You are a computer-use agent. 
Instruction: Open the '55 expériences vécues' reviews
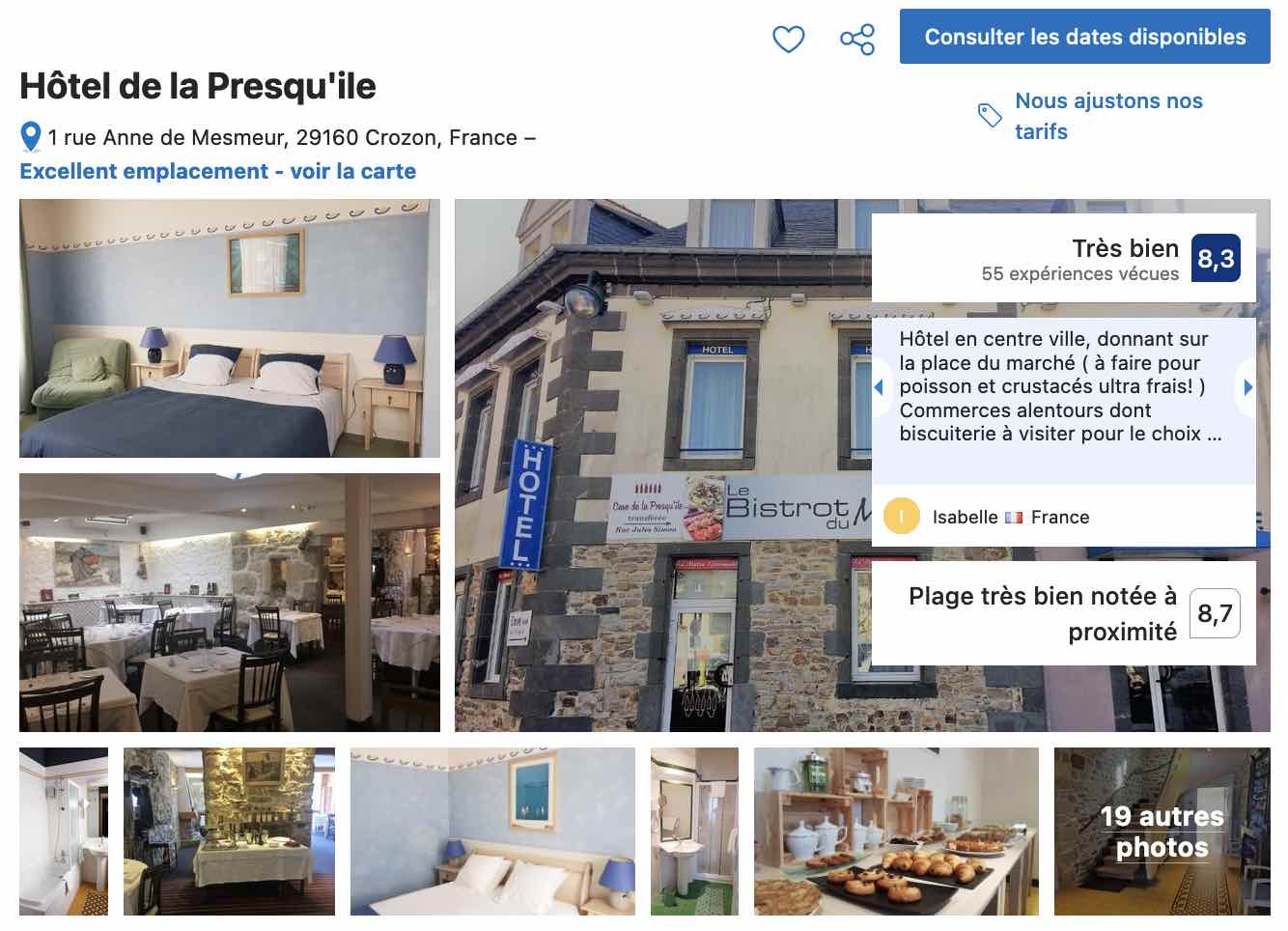[1079, 274]
